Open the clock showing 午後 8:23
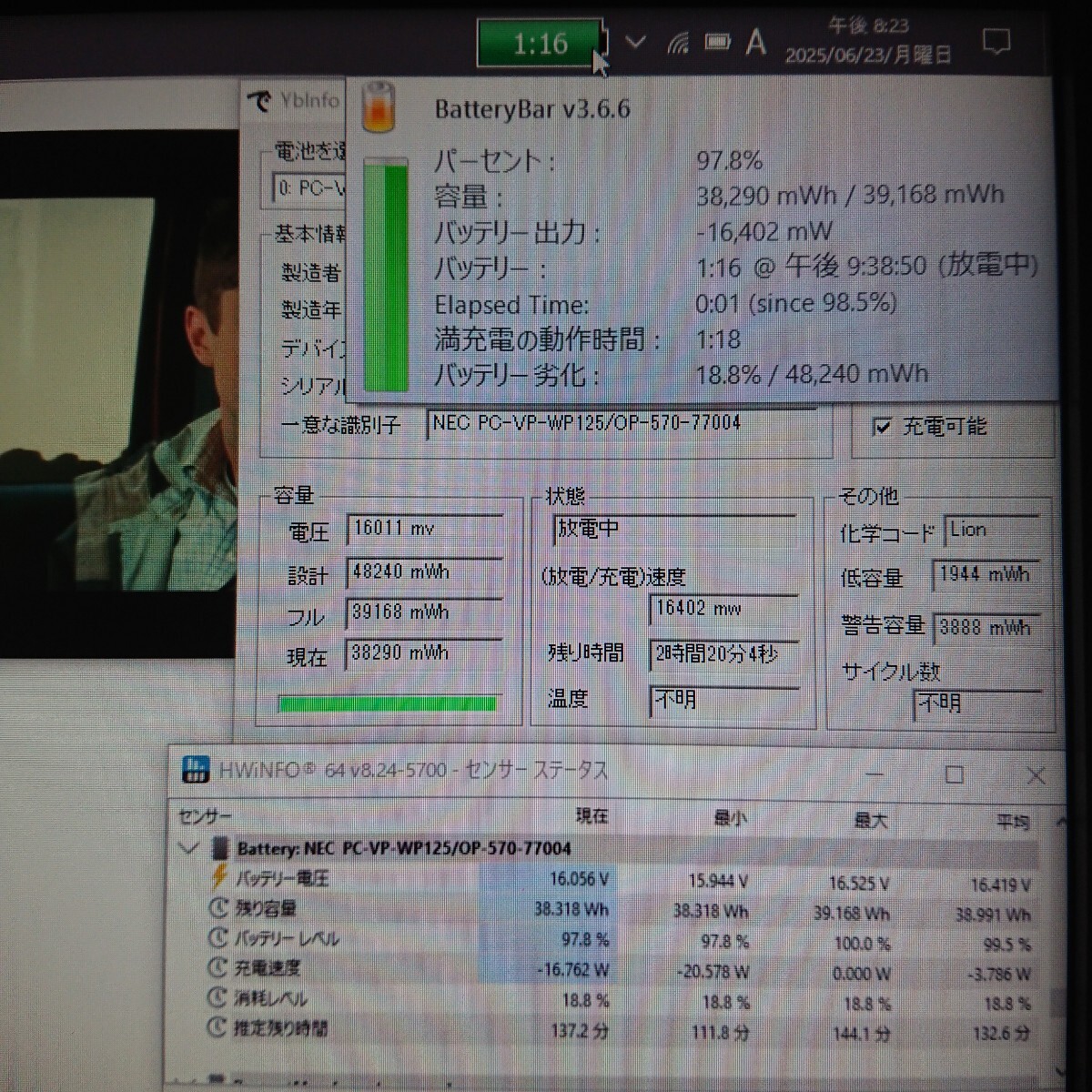The width and height of the screenshot is (1092, 1092). point(869,41)
